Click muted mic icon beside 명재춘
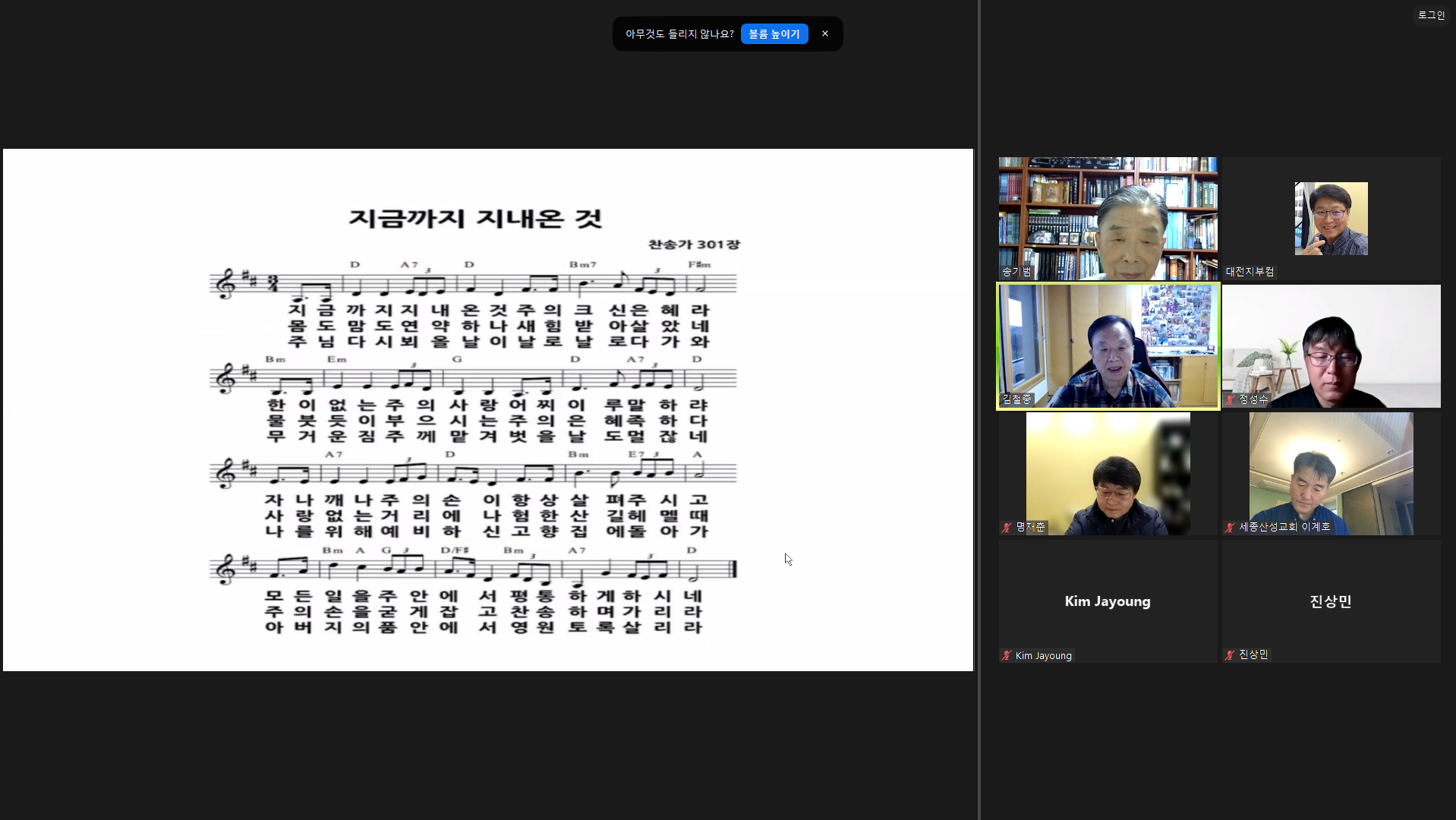This screenshot has height=820, width=1456. pyautogui.click(x=1007, y=527)
